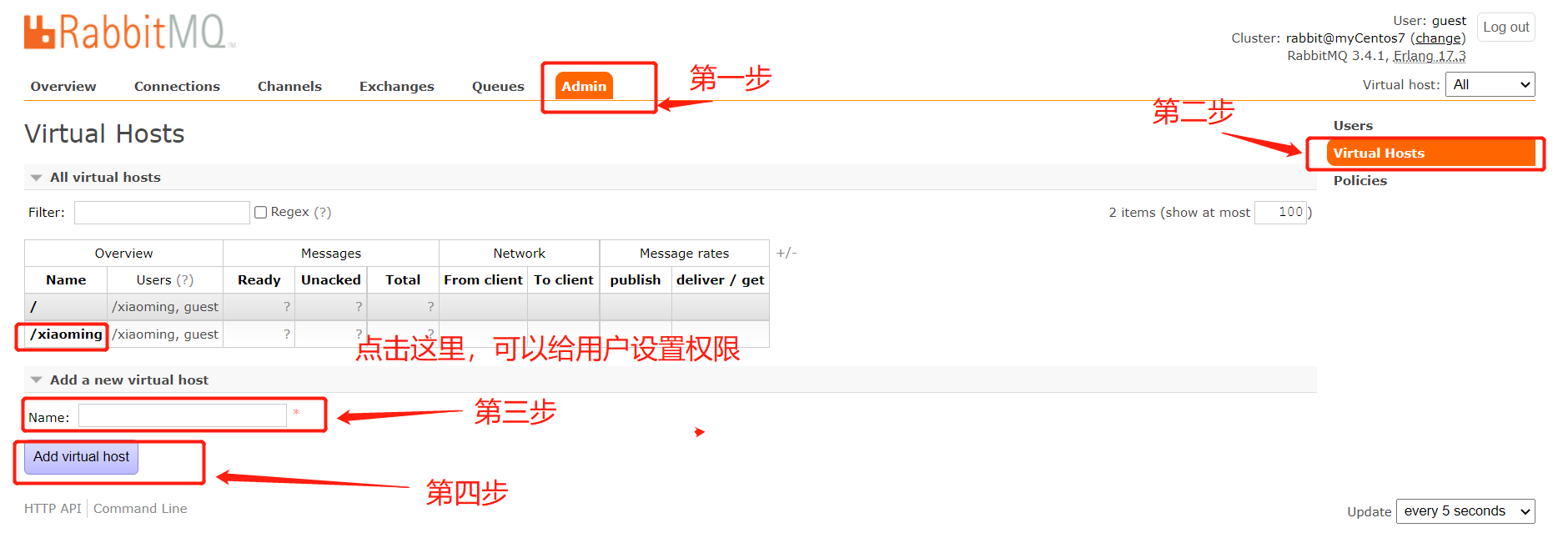The width and height of the screenshot is (1568, 538).
Task: Sort the table by Name column
Action: tap(66, 279)
